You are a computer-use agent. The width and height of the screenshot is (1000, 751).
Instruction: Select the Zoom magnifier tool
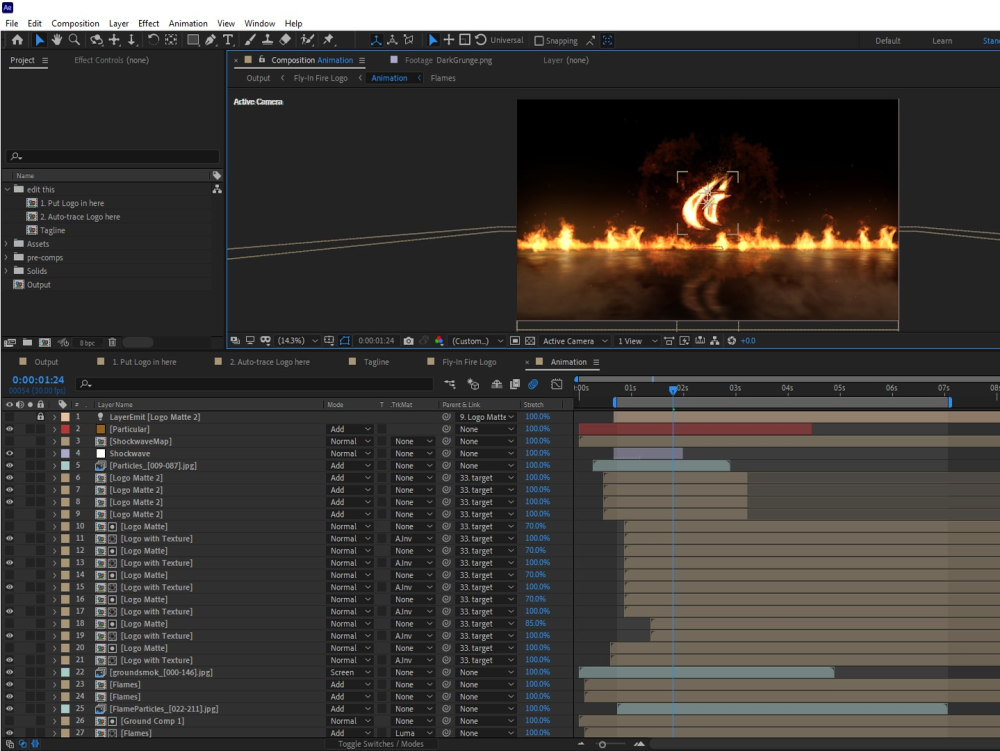pyautogui.click(x=74, y=40)
